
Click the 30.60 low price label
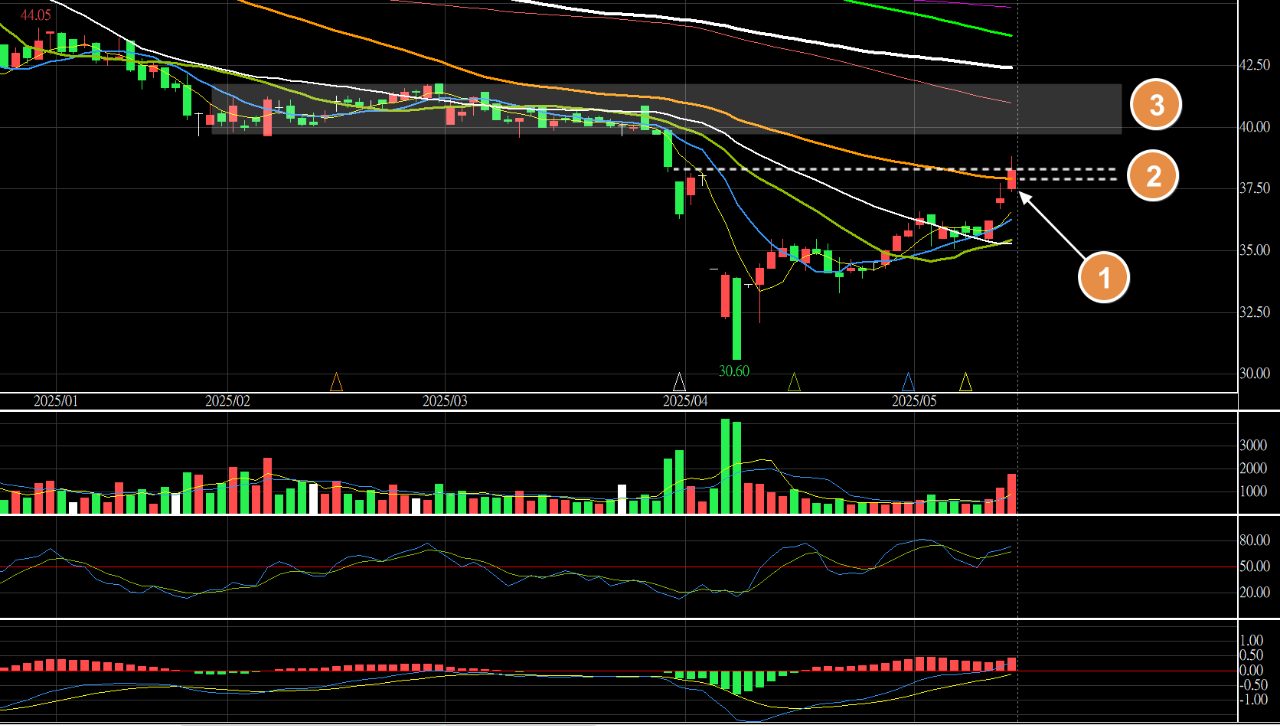[x=734, y=371]
